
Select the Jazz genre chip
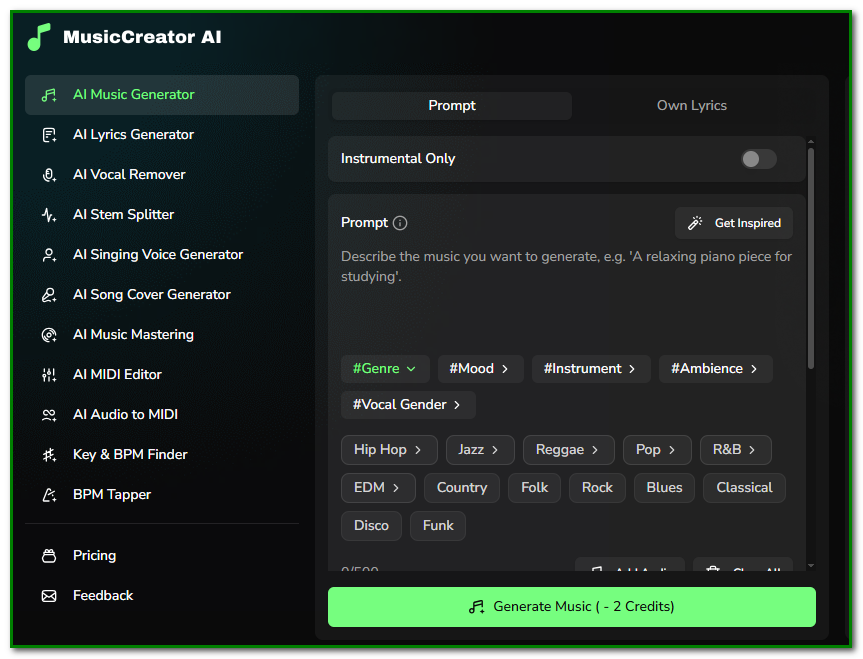click(x=480, y=450)
